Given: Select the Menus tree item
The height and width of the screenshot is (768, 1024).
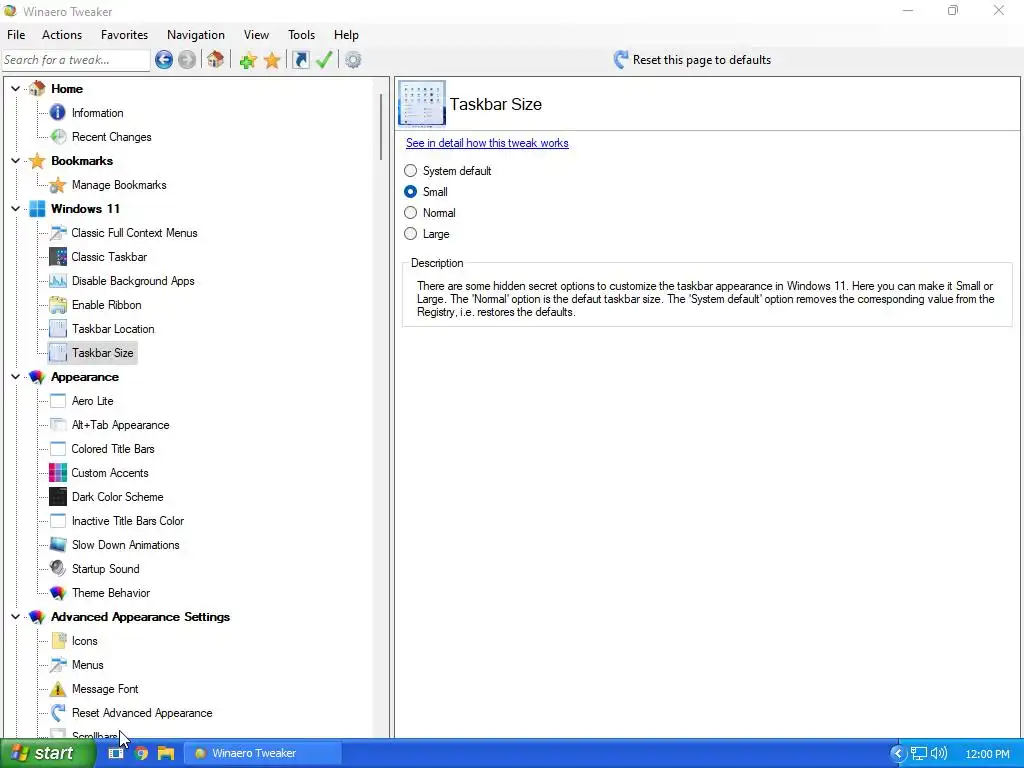Looking at the screenshot, I should [x=88, y=665].
